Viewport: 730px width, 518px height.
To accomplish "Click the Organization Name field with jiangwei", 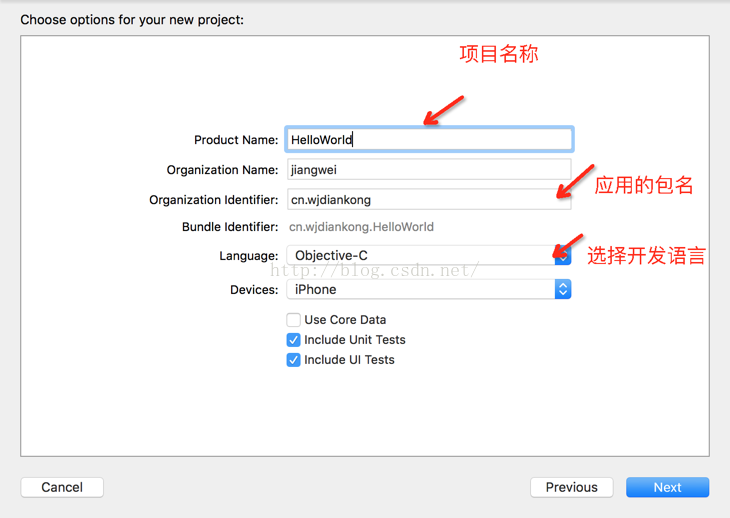I will (429, 169).
